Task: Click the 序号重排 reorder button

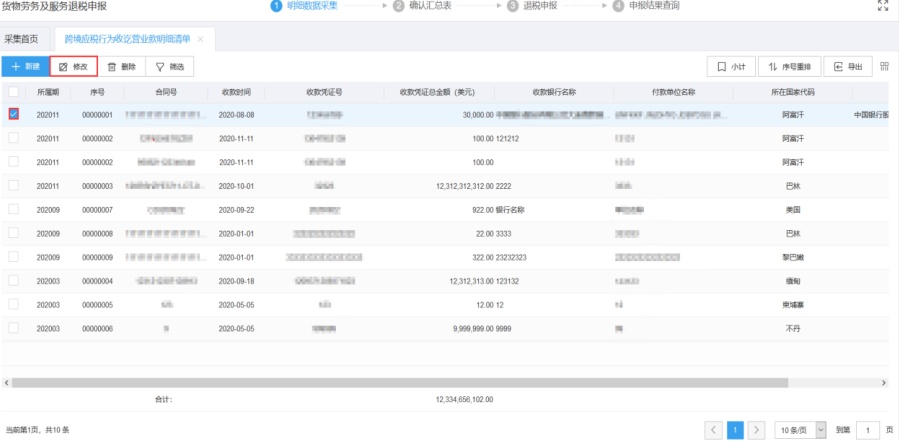Action: point(789,67)
